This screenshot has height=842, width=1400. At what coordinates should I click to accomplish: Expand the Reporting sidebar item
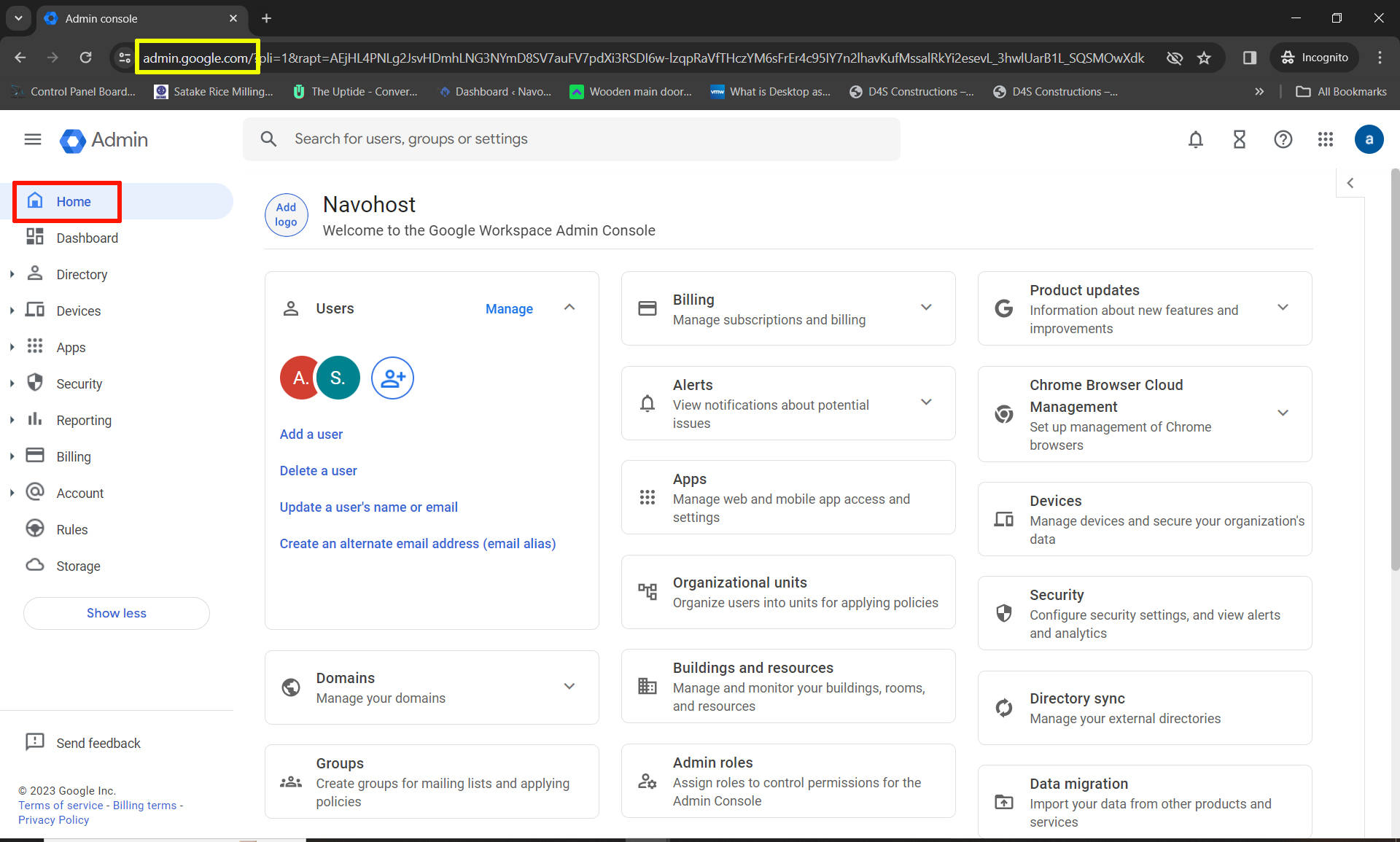12,421
